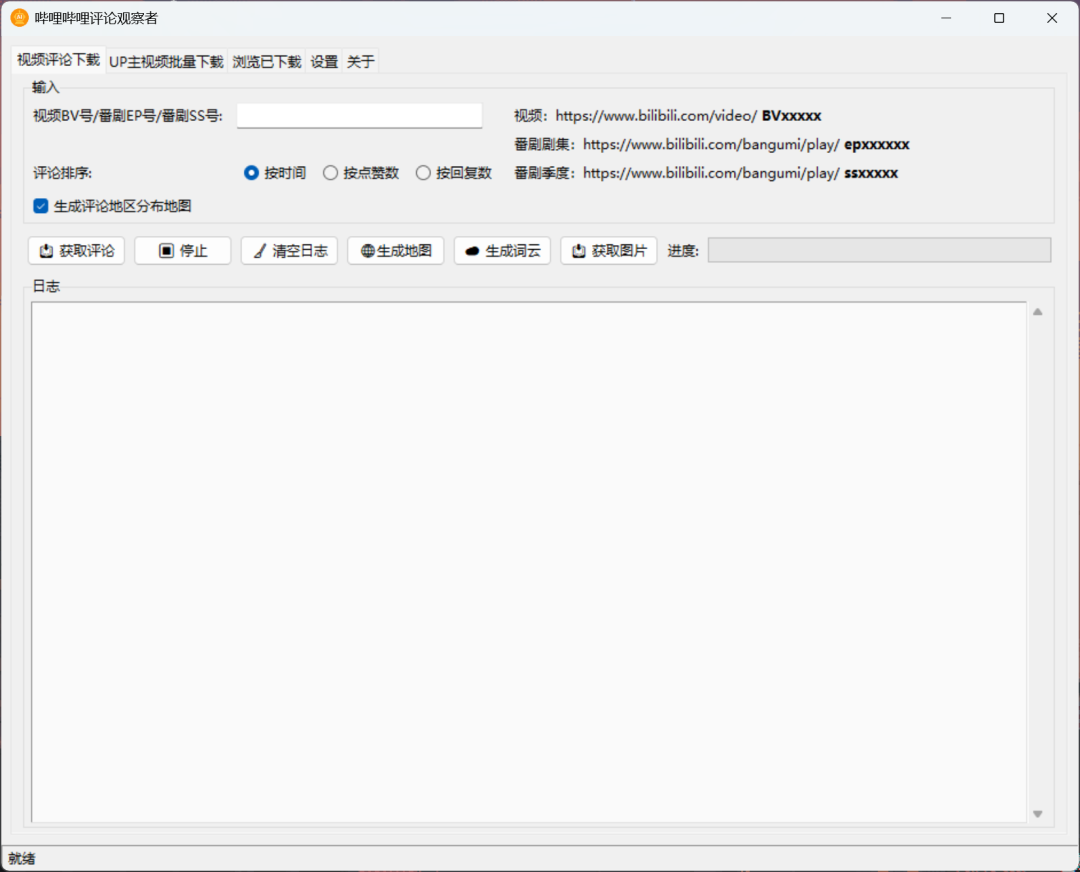Click the app icon in the title bar
This screenshot has width=1080, height=872.
coord(18,17)
